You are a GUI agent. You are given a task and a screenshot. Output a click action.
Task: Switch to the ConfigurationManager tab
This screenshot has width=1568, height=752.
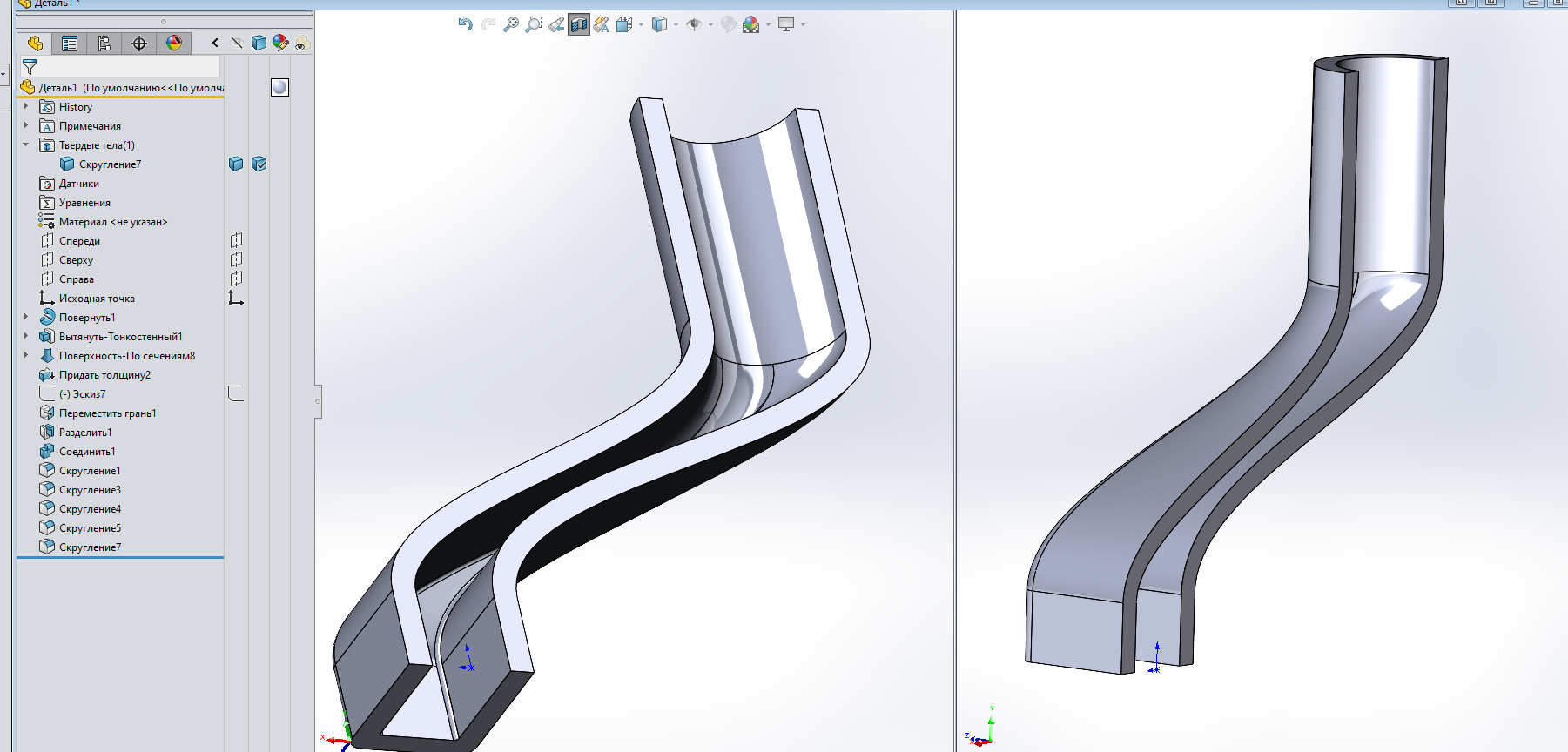pos(104,43)
